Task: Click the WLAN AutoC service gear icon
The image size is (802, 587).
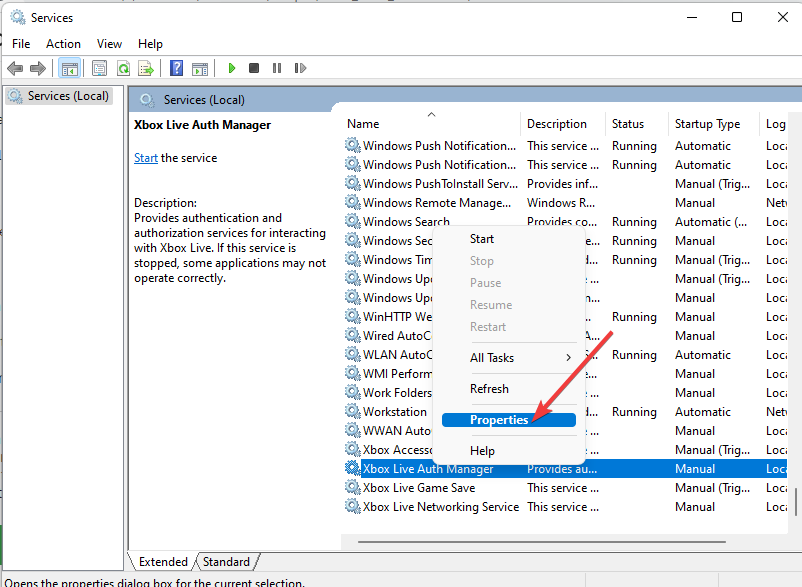Action: tap(352, 354)
